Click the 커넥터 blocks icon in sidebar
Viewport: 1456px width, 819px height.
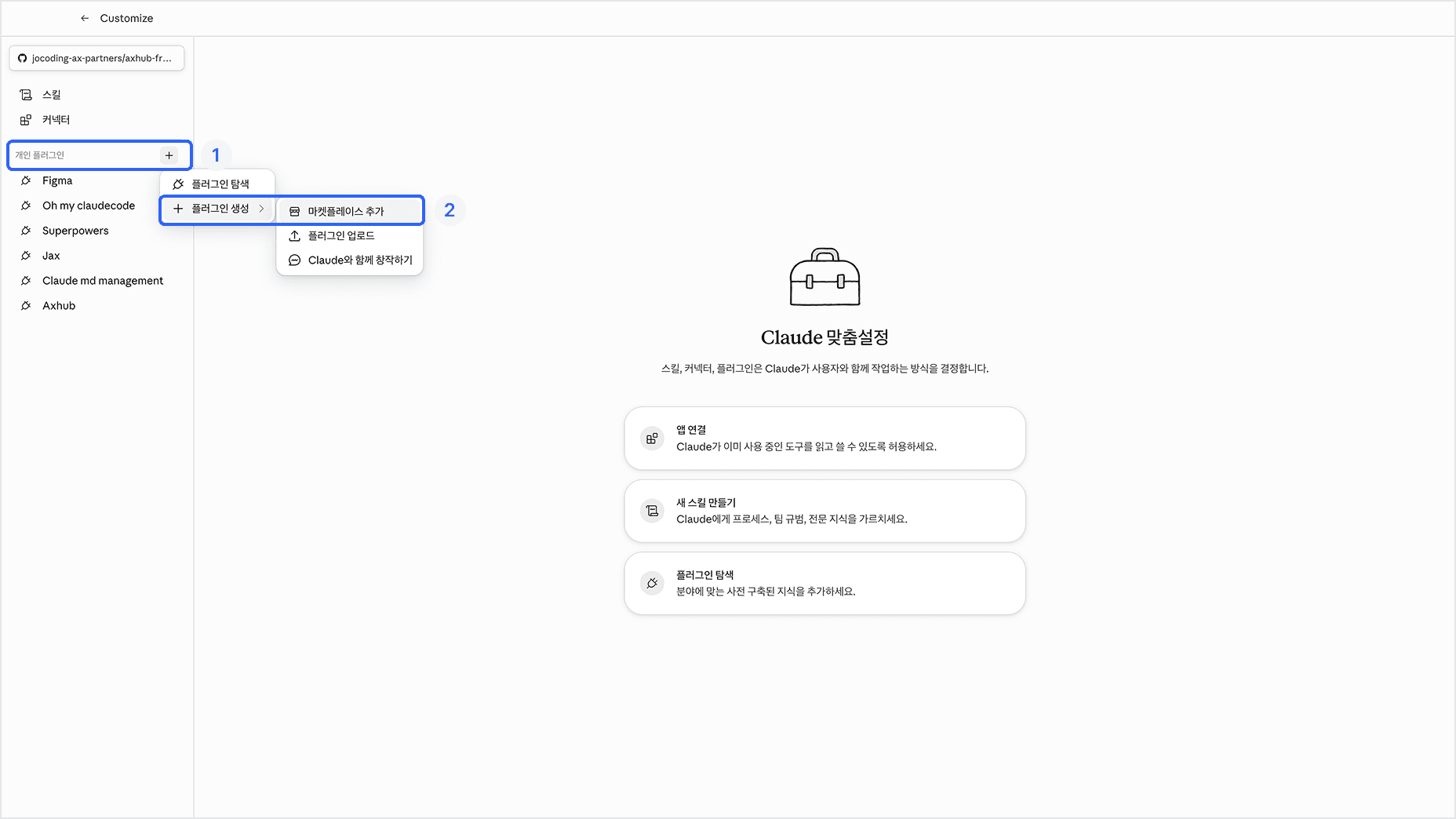click(26, 120)
